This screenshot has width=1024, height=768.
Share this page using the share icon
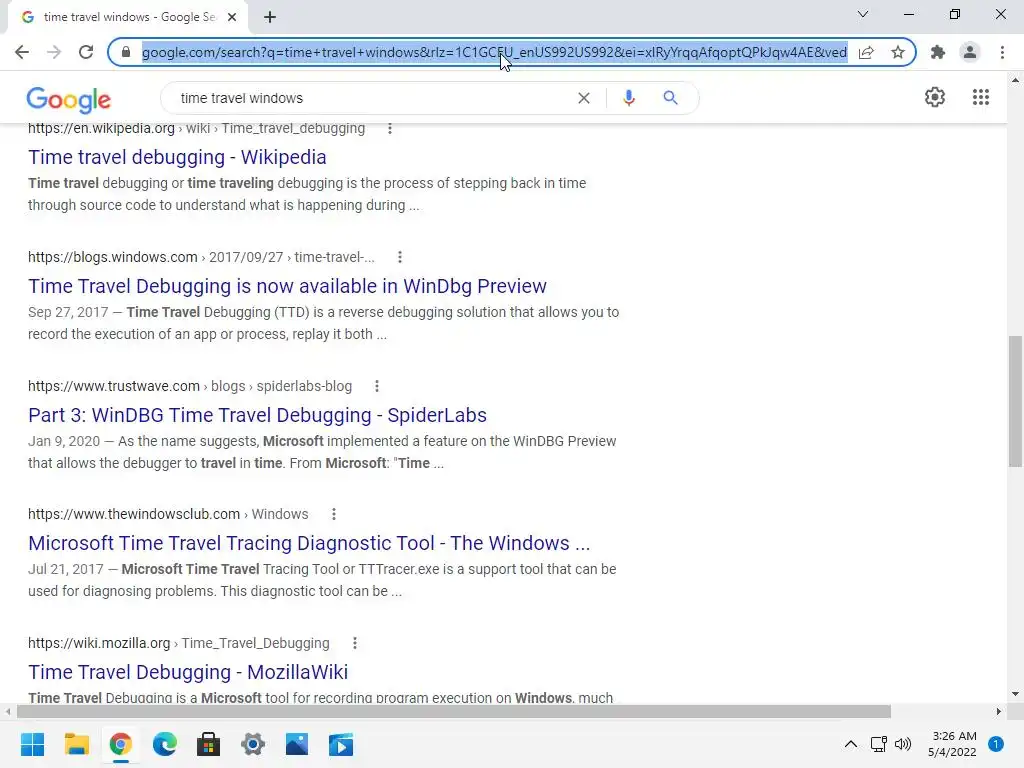866,52
